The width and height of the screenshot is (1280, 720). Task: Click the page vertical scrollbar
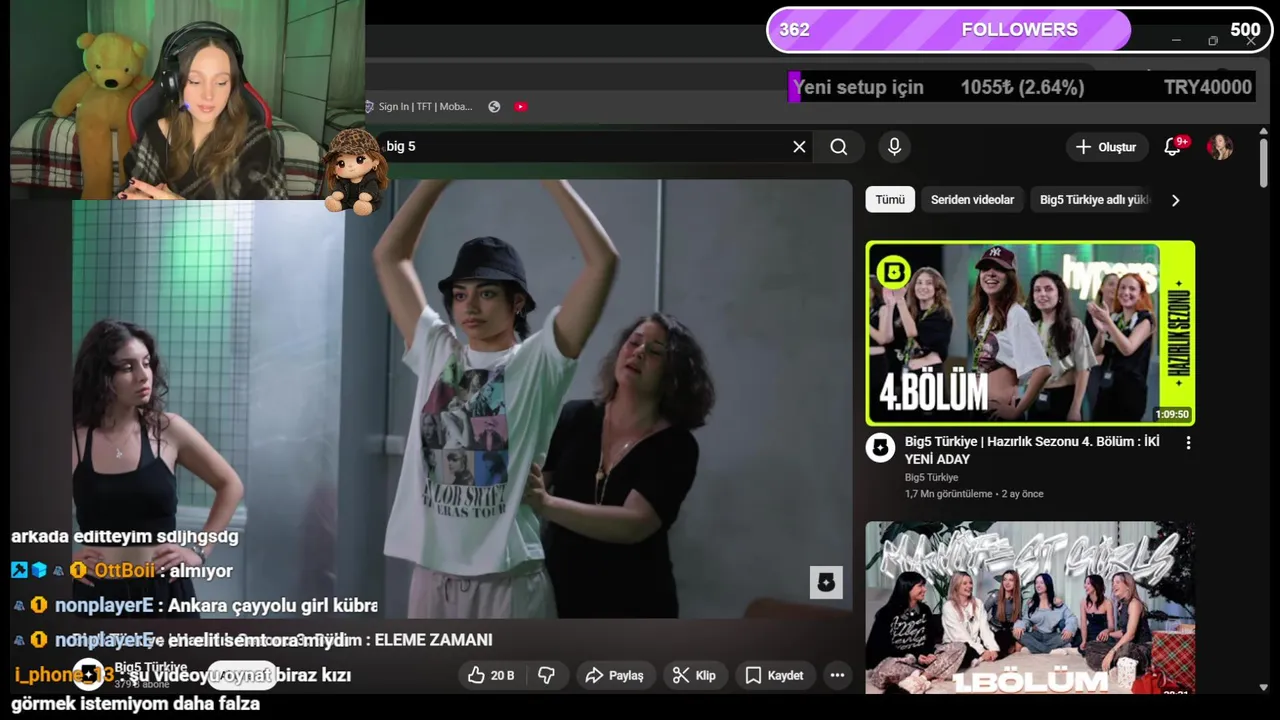tap(1263, 163)
